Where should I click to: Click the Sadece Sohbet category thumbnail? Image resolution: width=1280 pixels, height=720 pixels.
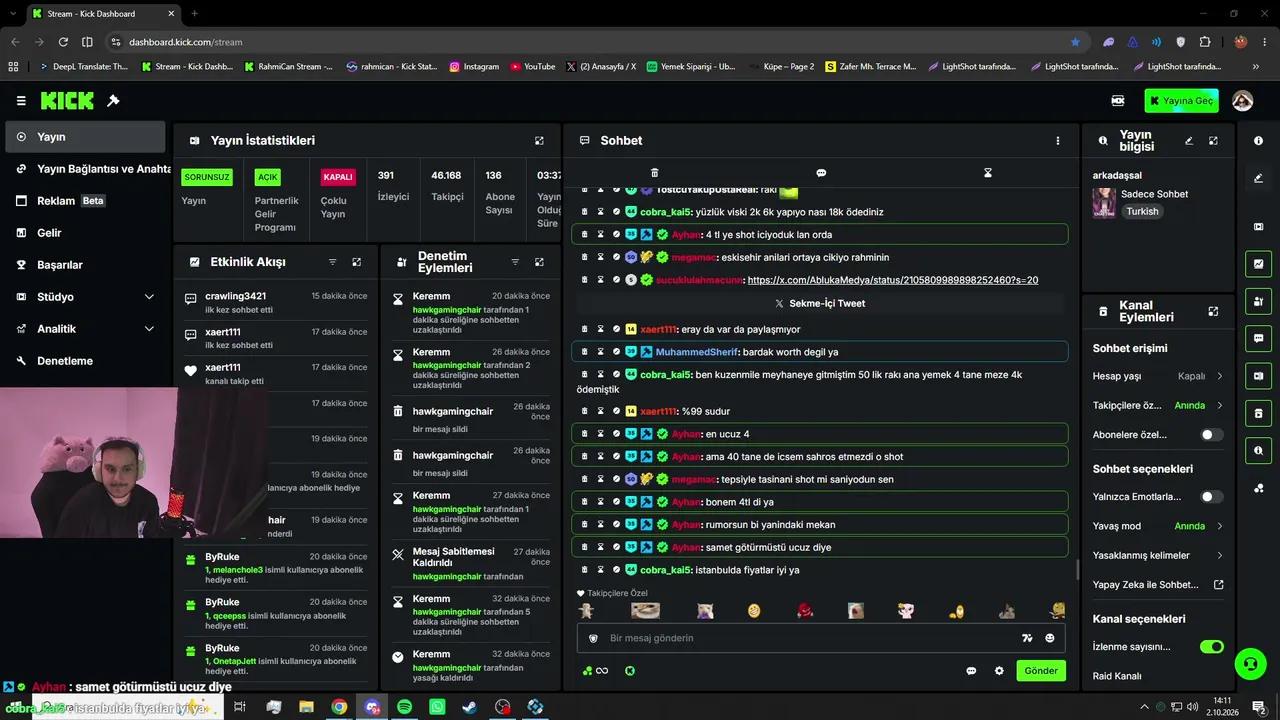[x=1104, y=202]
